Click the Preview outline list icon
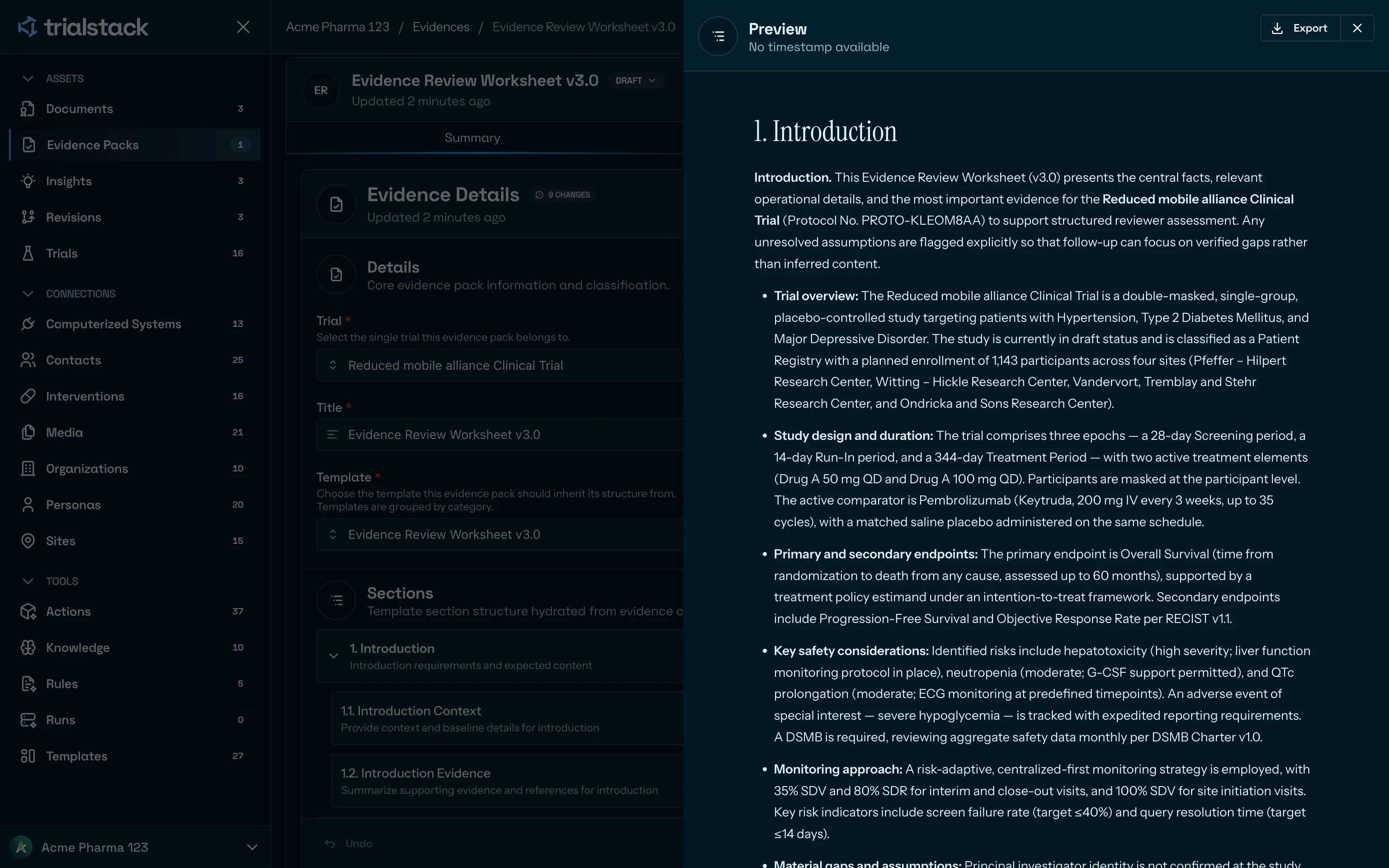 pos(718,36)
